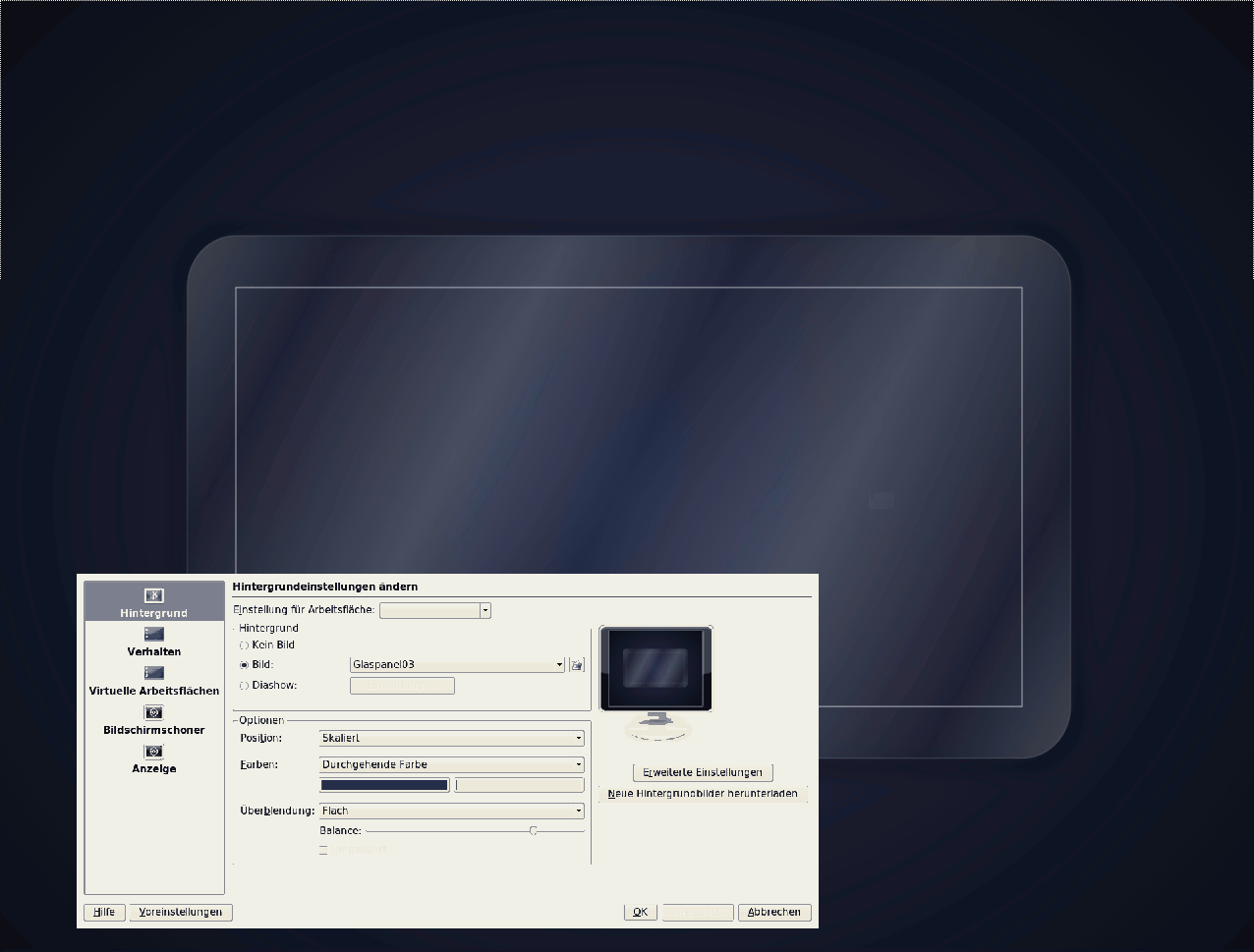
Task: Click the Balance slider handle
Action: (x=533, y=831)
